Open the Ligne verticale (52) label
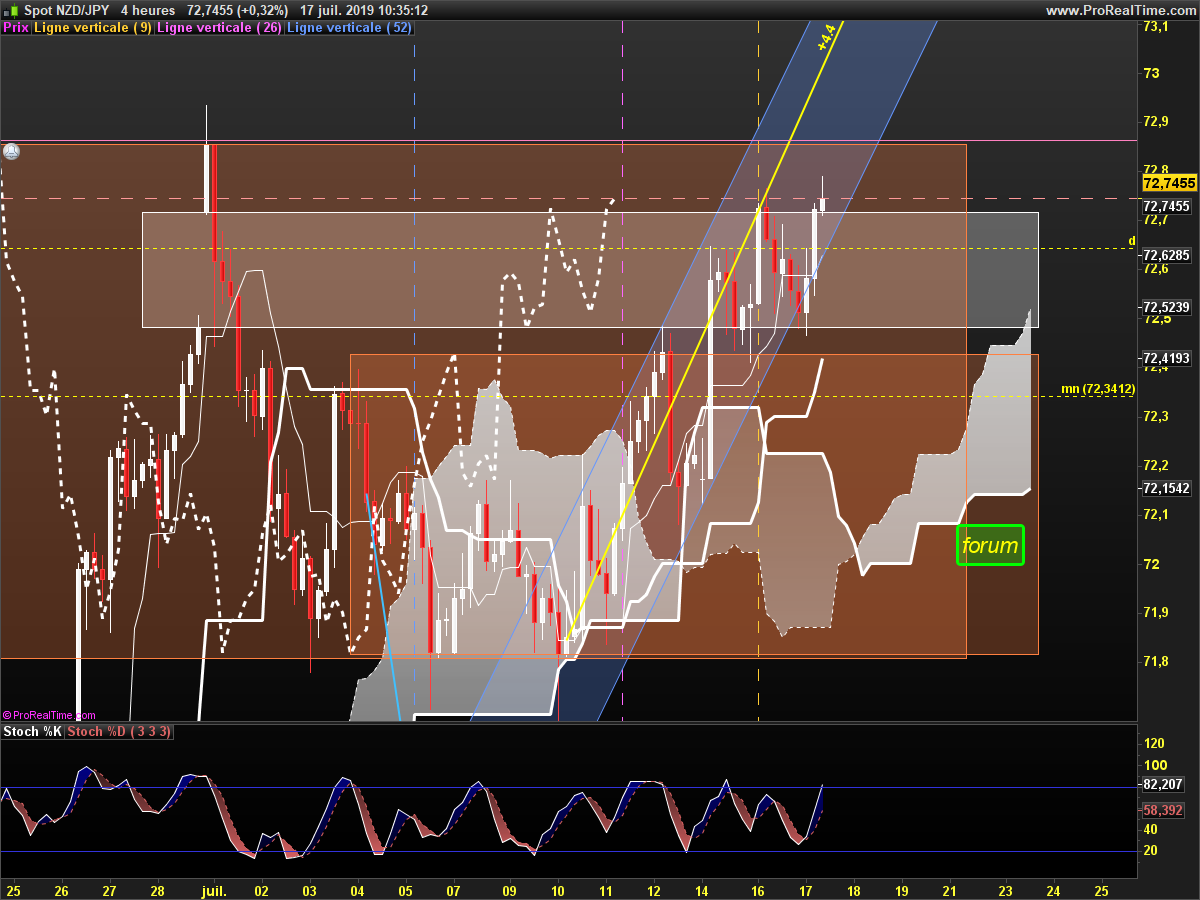Screen dimensions: 1200x900 click(349, 28)
